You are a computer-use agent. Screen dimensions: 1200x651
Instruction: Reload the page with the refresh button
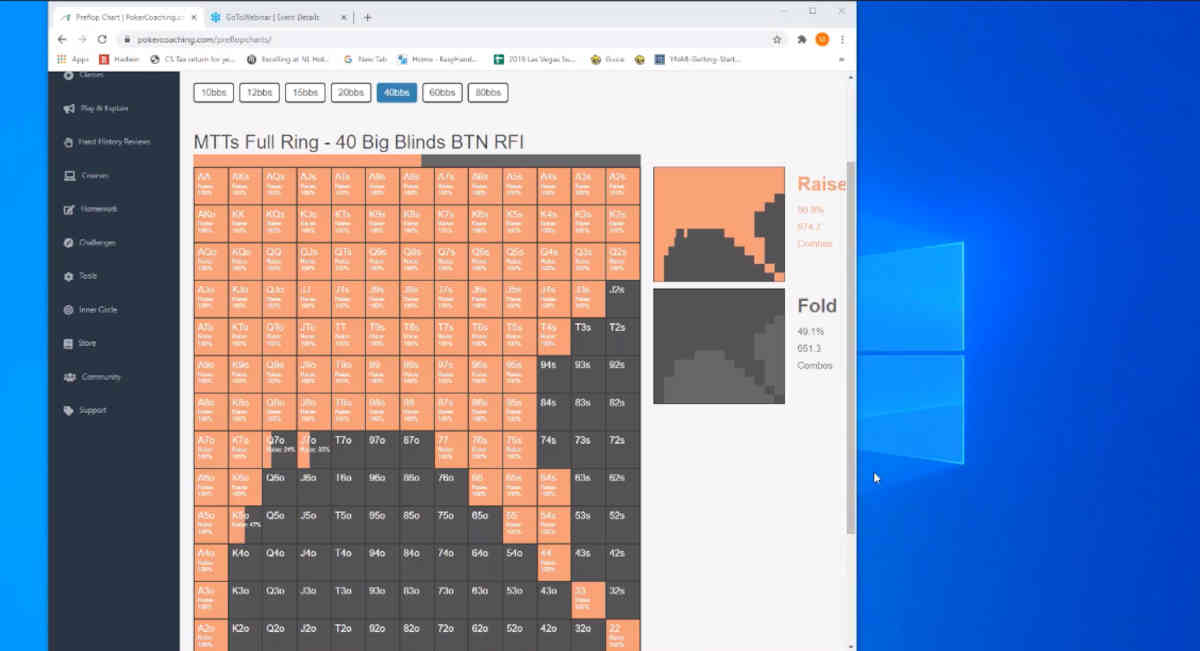[102, 39]
